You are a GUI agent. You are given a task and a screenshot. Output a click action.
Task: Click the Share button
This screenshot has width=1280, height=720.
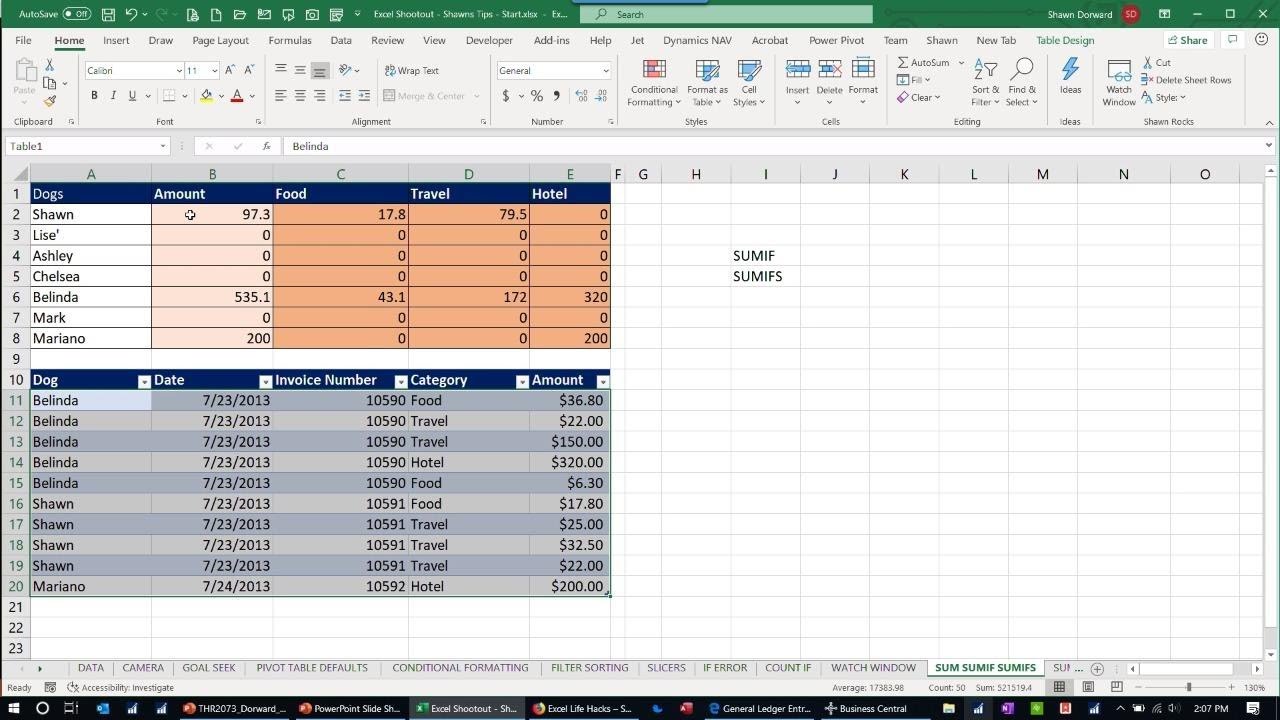pyautogui.click(x=1186, y=40)
